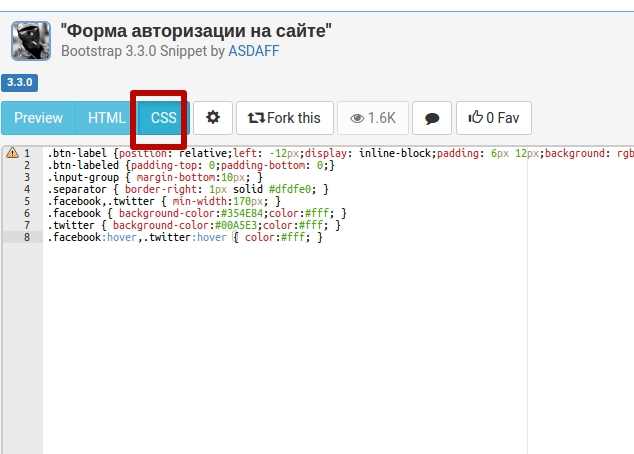Click line number 5 in the gutter
The width and height of the screenshot is (634, 454).
coord(27,201)
